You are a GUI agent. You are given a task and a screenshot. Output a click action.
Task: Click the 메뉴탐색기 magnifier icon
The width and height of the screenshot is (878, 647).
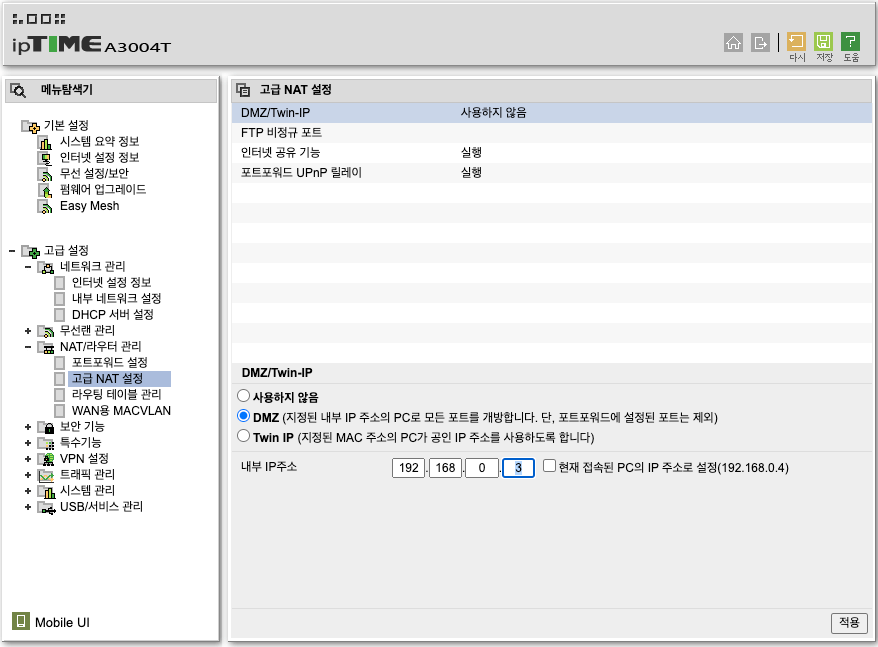(x=18, y=90)
